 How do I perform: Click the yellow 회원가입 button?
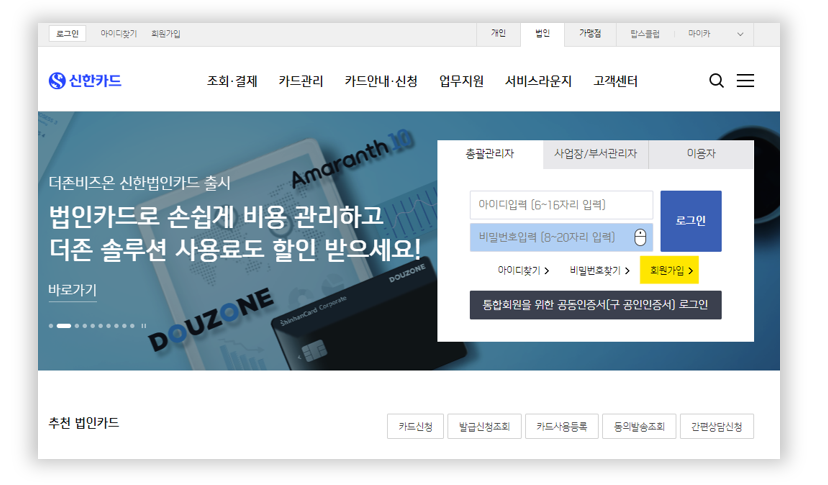pos(669,270)
